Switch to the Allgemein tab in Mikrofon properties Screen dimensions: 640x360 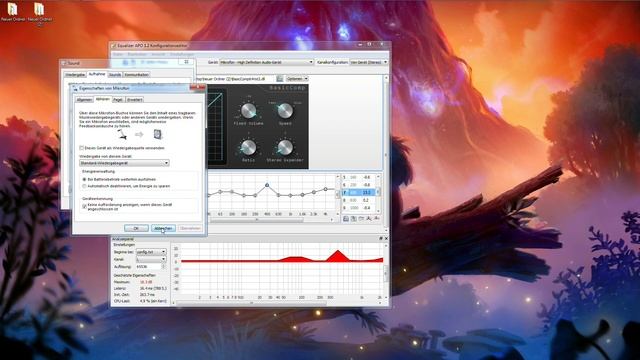click(84, 100)
